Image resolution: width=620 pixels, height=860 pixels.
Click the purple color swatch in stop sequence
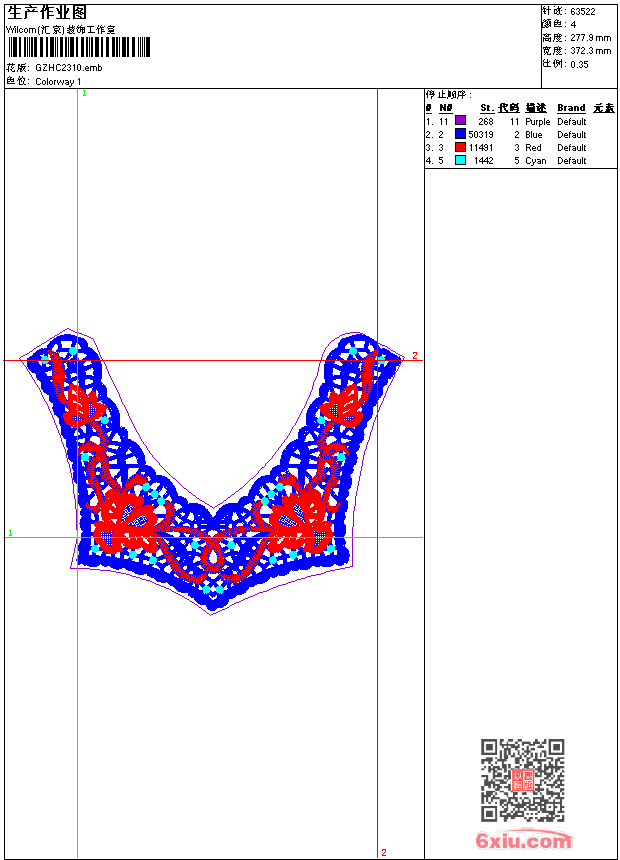[460, 121]
